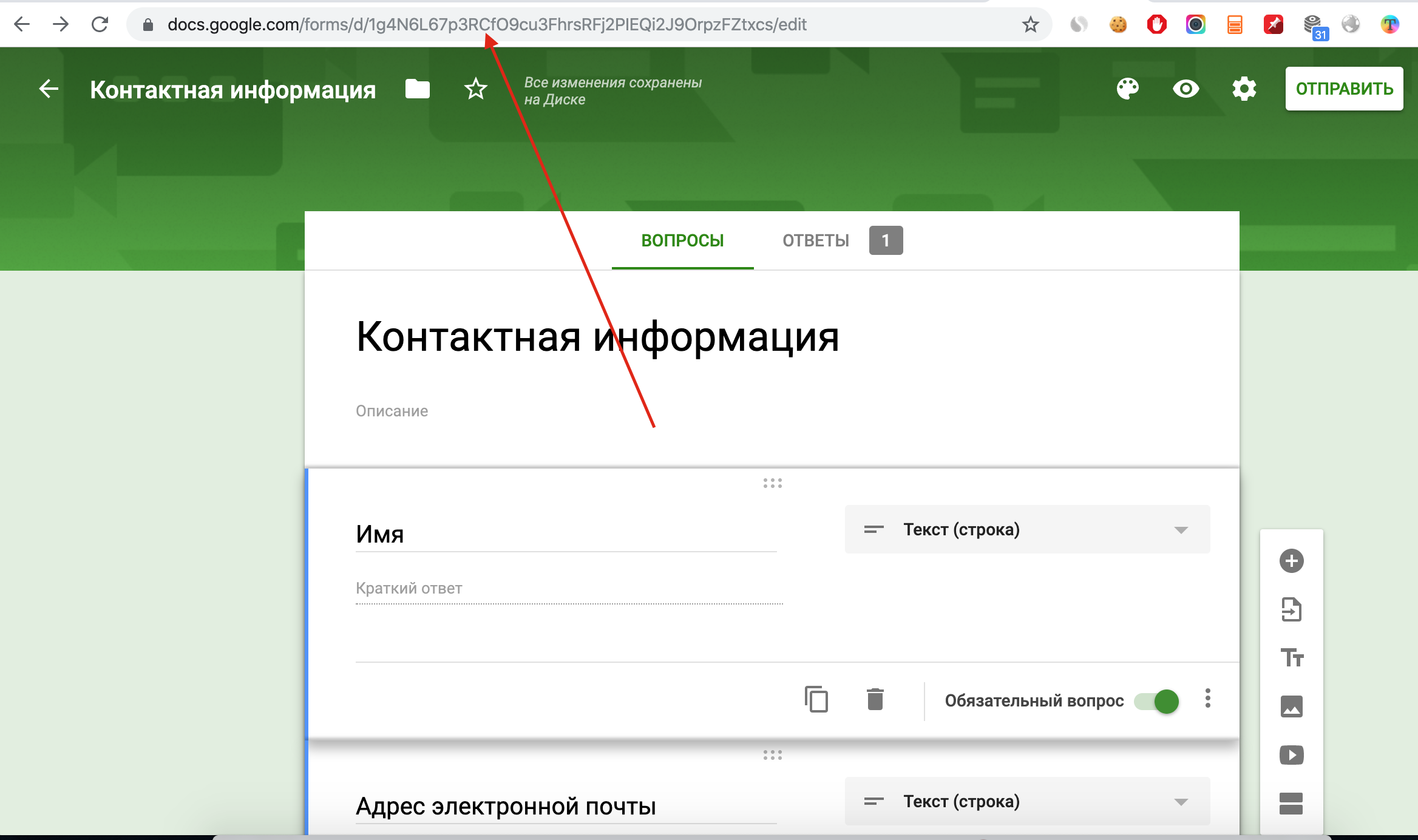Grab drag handle above Адрес электронной почты

tap(772, 755)
